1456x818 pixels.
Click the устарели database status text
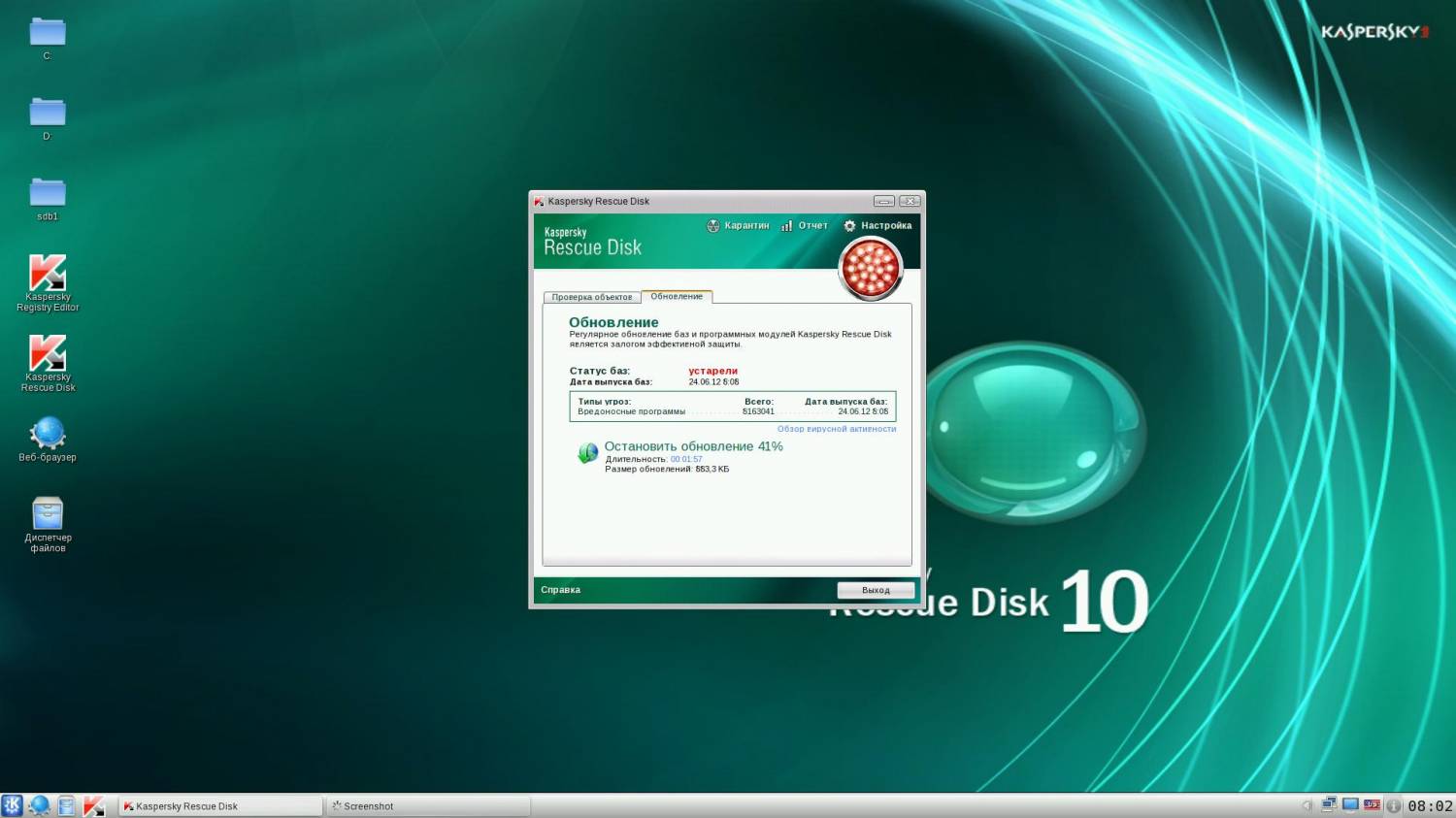713,371
